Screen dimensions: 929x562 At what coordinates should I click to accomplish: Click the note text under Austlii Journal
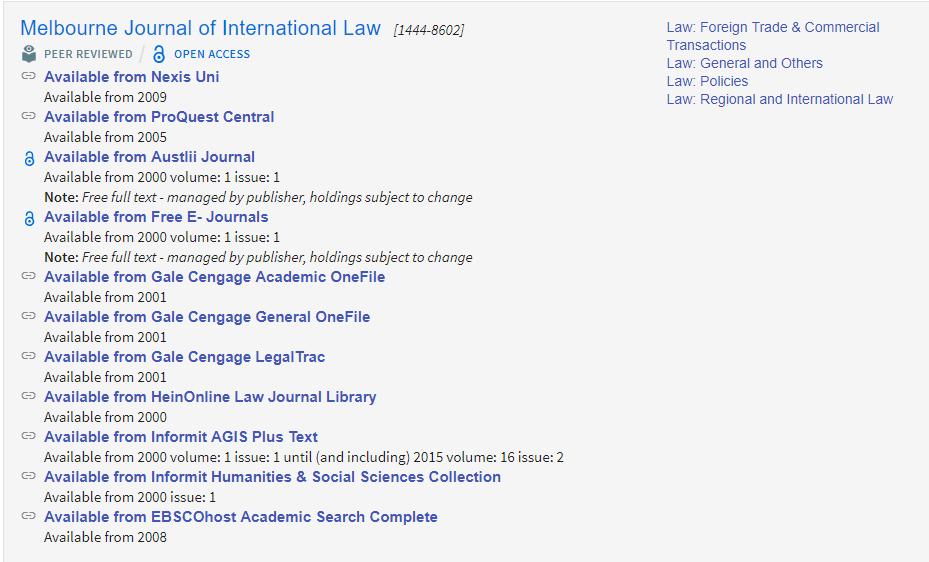coord(258,197)
